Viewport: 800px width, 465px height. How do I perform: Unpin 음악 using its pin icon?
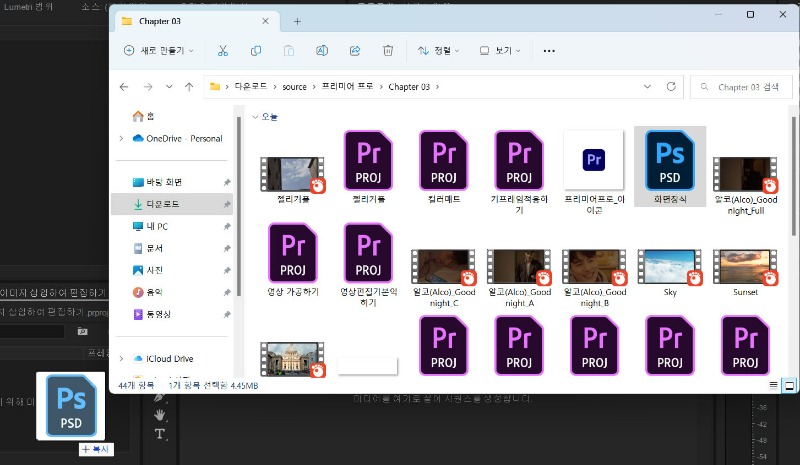[x=227, y=292]
